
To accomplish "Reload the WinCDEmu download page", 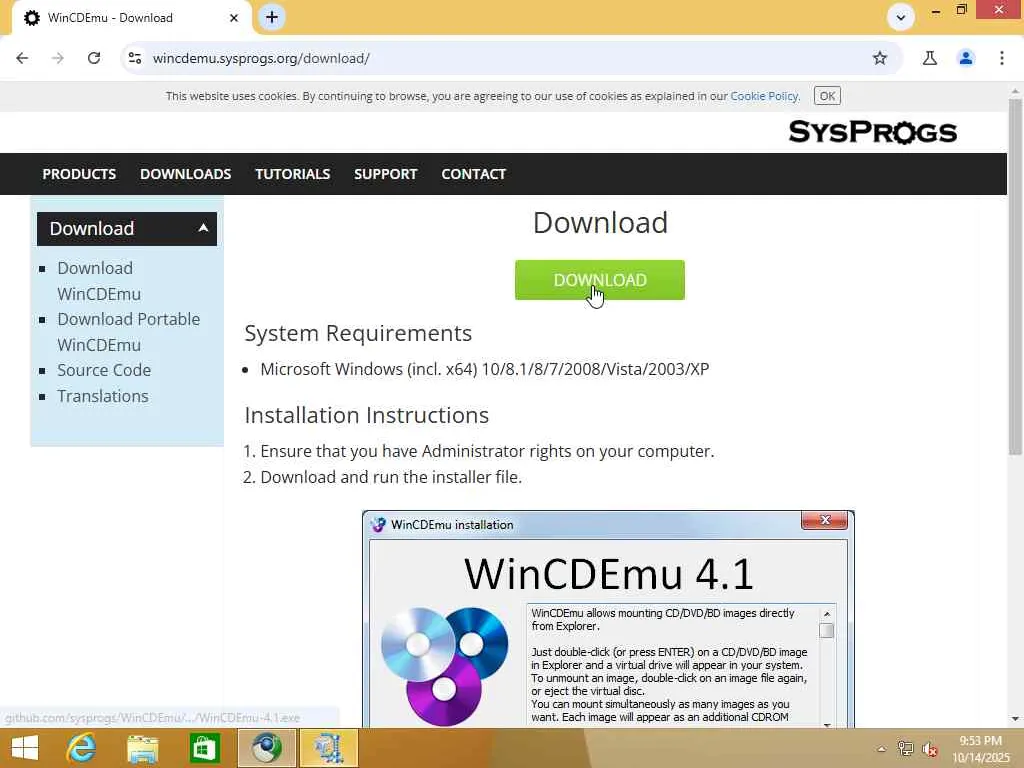I will click(x=94, y=58).
